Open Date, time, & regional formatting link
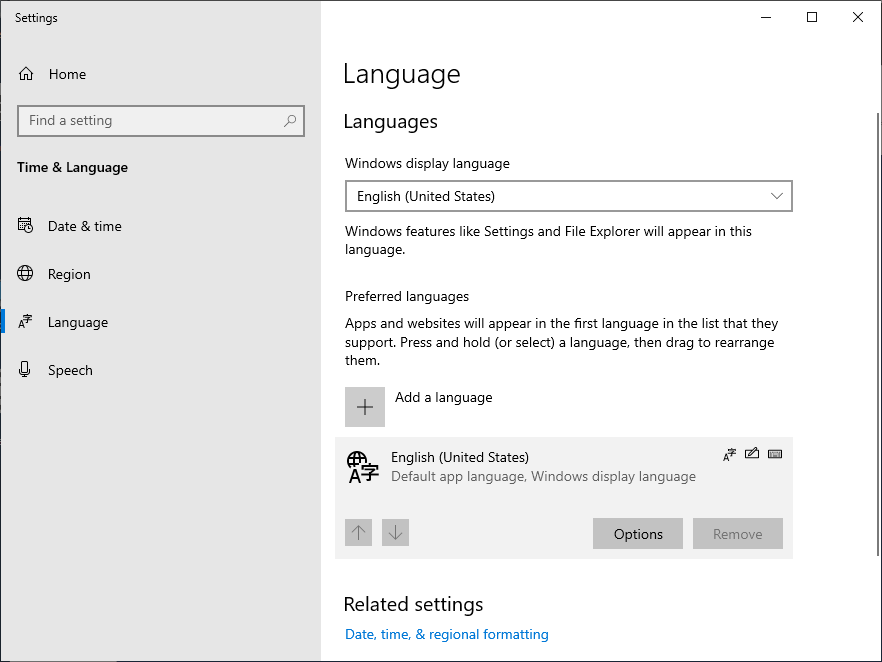882x662 pixels. pyautogui.click(x=447, y=634)
